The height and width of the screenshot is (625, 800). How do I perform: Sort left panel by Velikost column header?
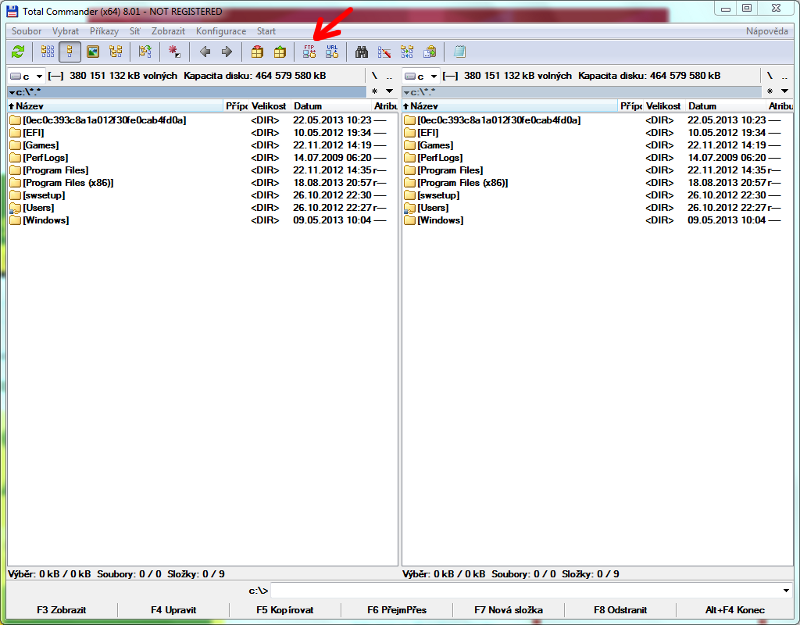(x=269, y=106)
